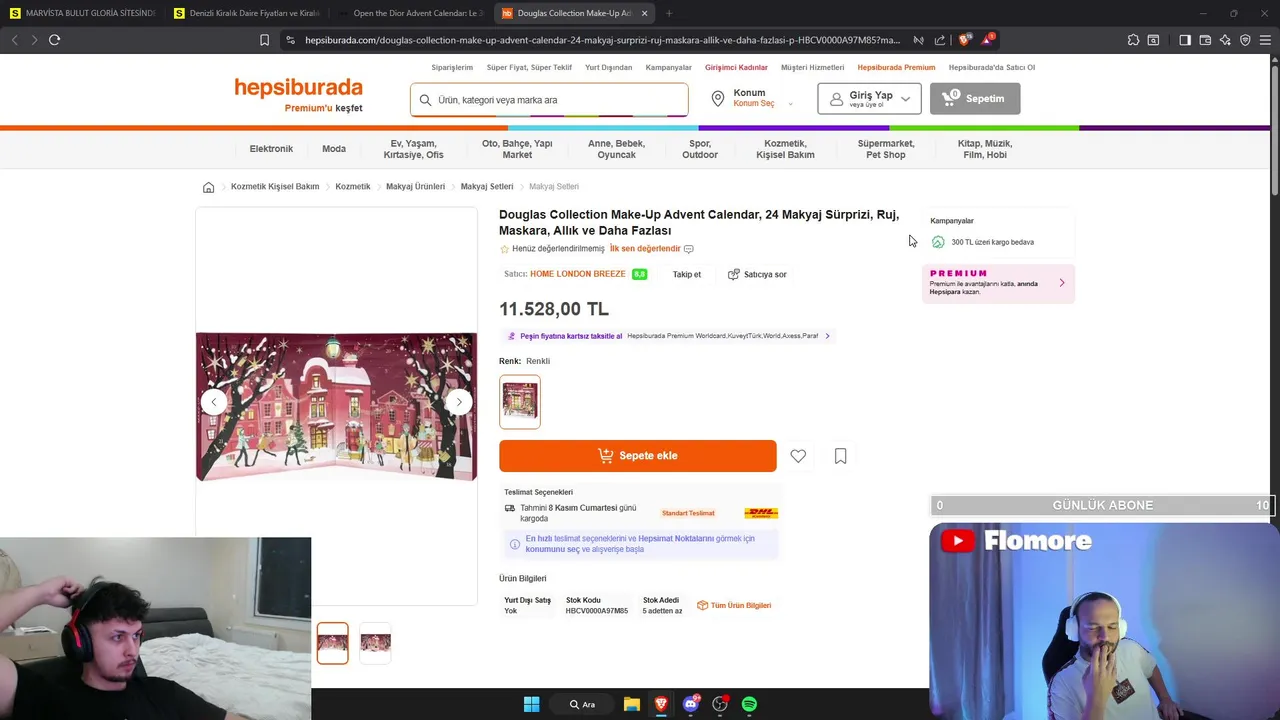Open Spor, Outdoor category menu
1280x720 pixels.
coord(700,149)
